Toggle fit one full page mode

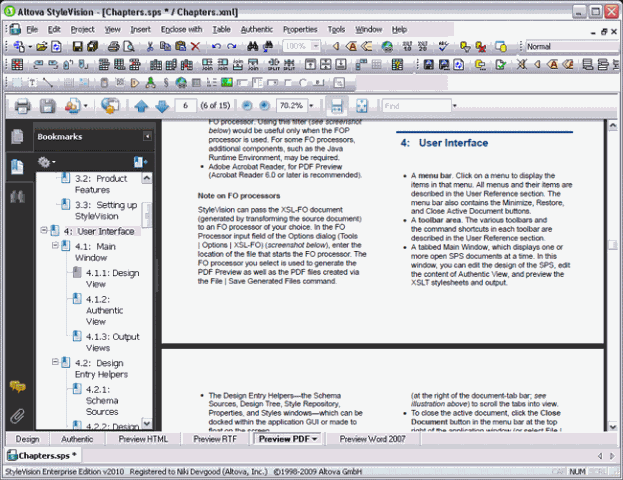(362, 106)
